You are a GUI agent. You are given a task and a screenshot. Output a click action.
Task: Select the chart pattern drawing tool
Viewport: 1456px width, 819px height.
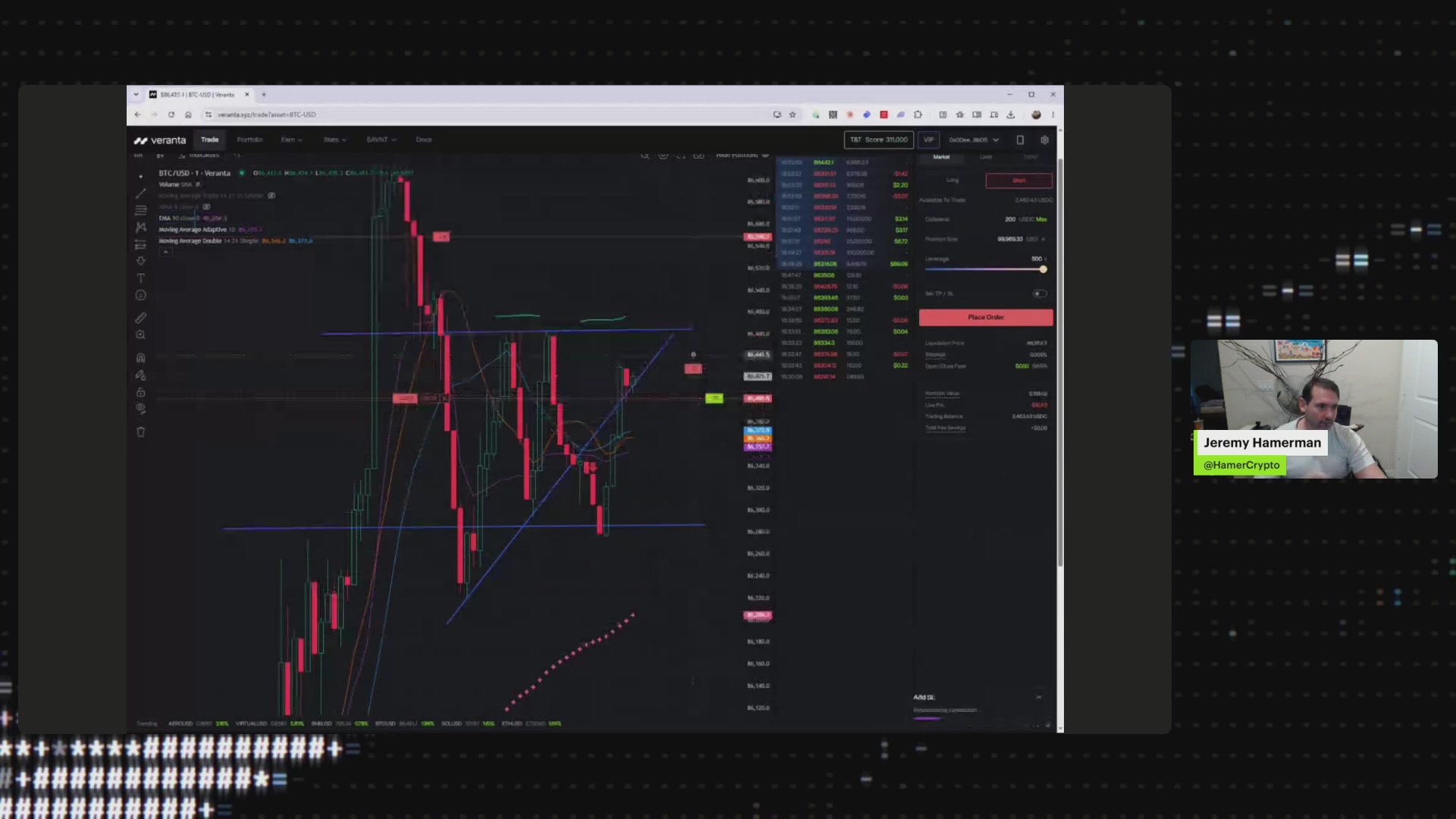click(140, 227)
